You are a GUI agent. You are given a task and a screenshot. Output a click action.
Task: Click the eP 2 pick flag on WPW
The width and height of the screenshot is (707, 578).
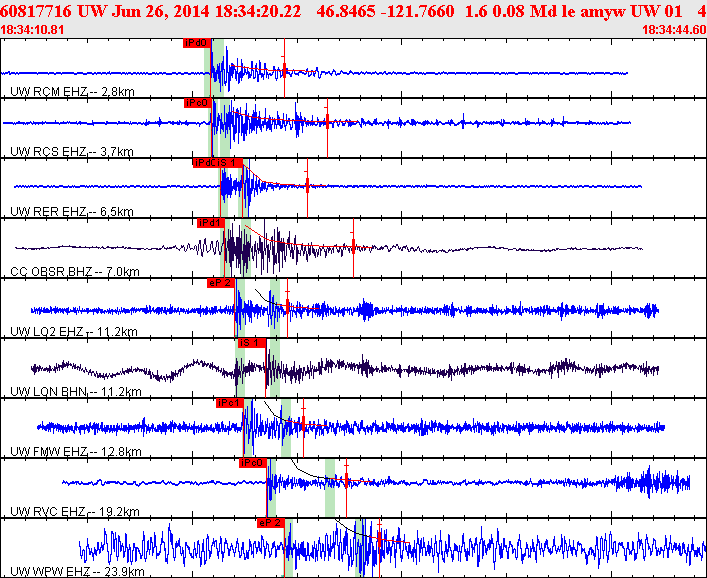pyautogui.click(x=271, y=523)
